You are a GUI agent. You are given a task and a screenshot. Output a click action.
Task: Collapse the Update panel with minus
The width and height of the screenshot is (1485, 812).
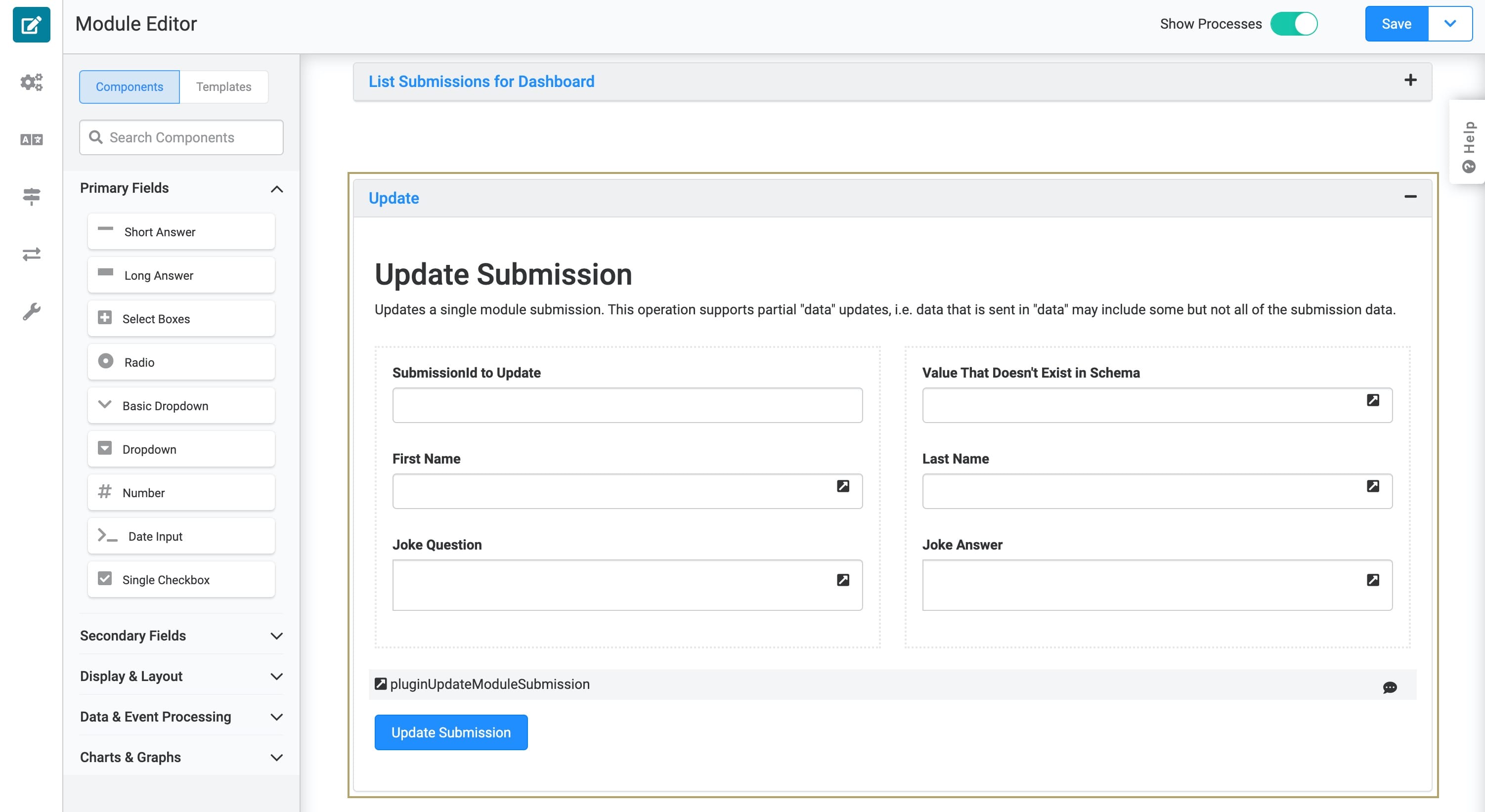(x=1410, y=197)
